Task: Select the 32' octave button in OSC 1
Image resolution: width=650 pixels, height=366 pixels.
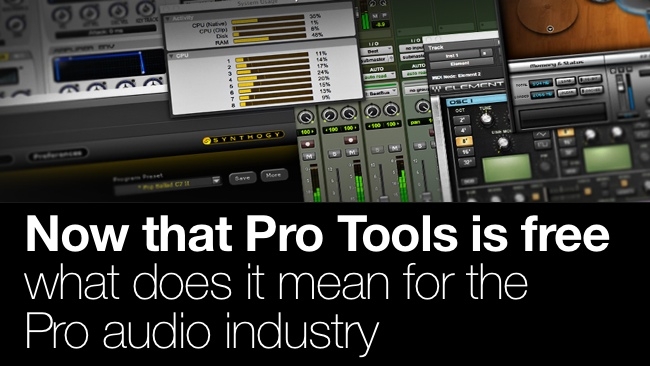Action: pos(467,162)
